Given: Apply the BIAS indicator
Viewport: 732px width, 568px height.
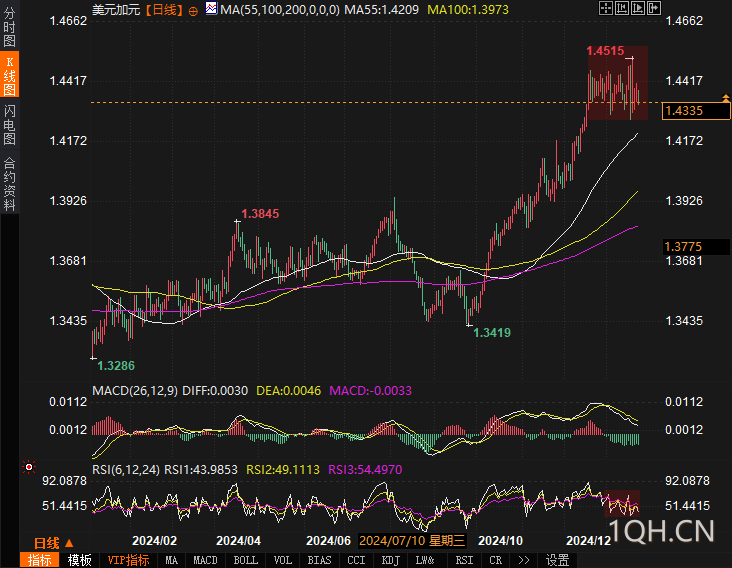Looking at the screenshot, I should click(319, 560).
